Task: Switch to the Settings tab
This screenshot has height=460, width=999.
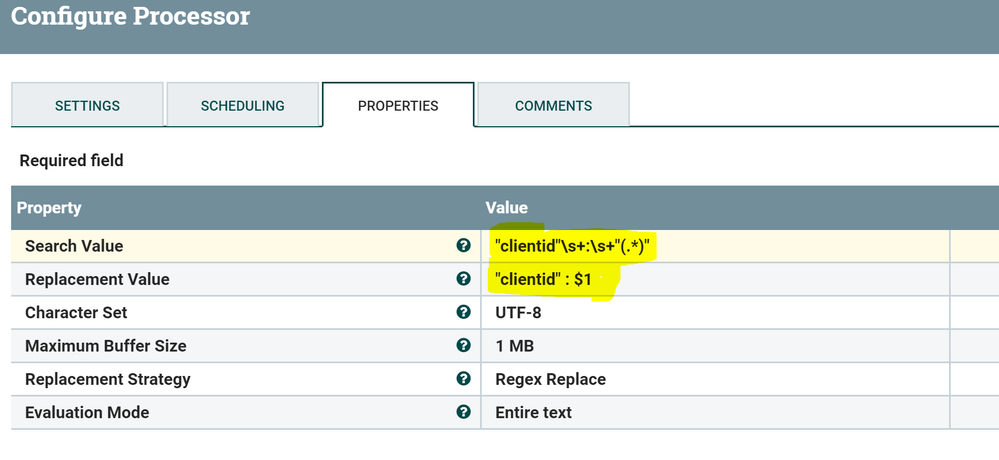Action: (x=87, y=105)
